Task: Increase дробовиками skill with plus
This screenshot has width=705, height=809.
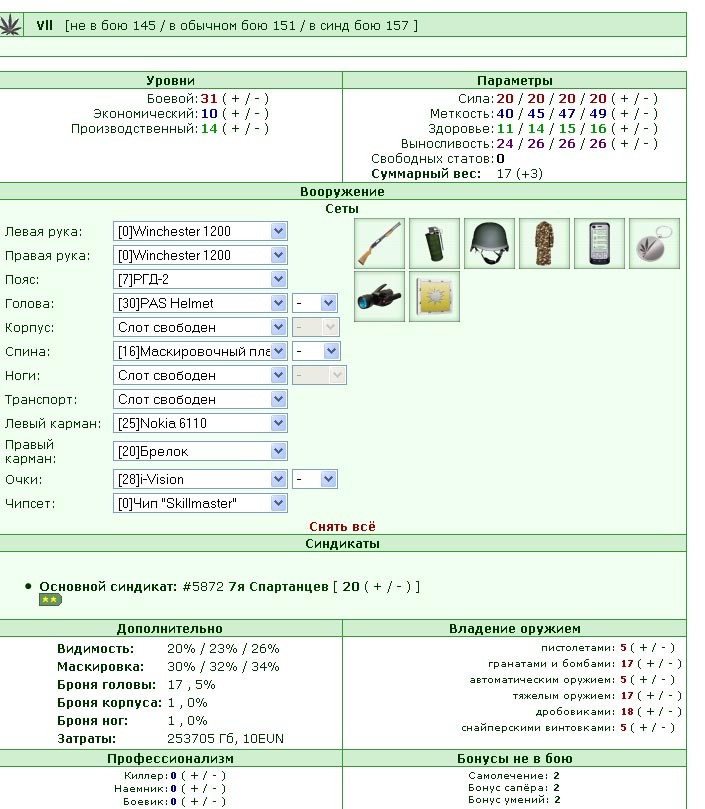Action: pyautogui.click(x=650, y=711)
